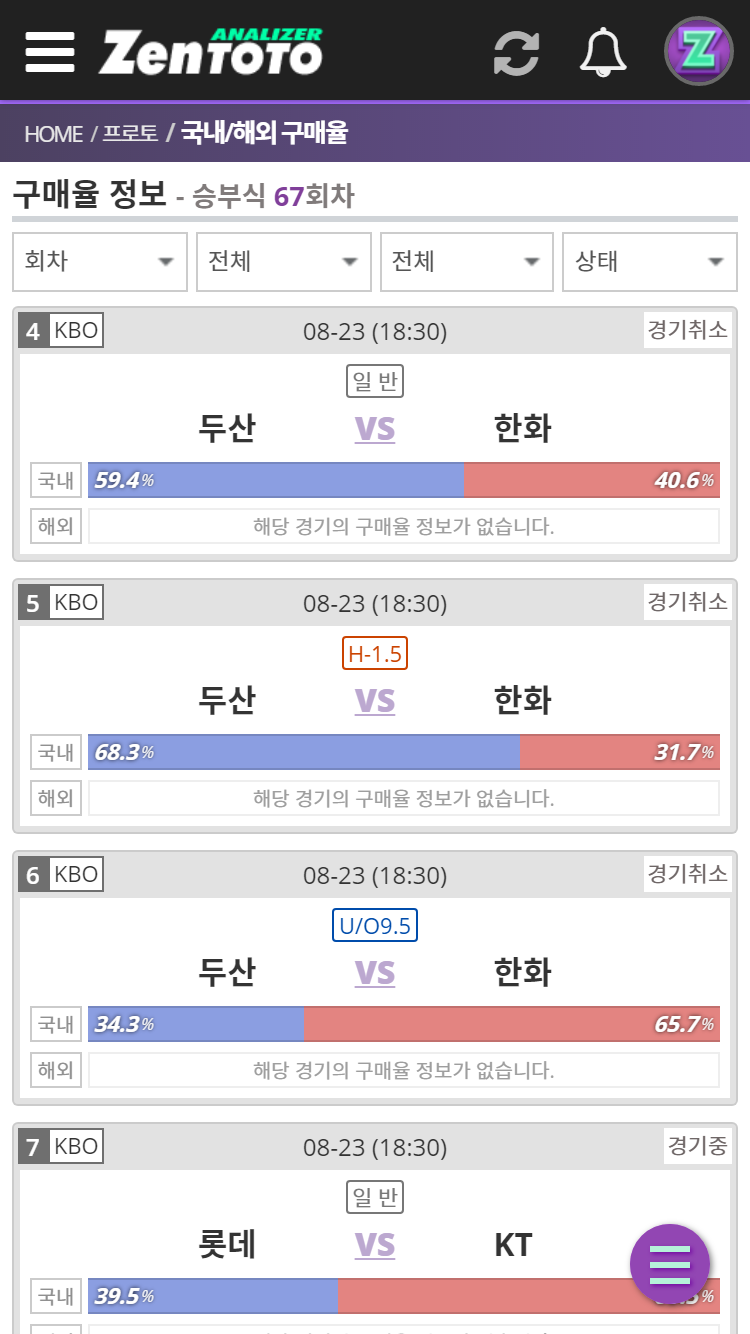This screenshot has width=750, height=1334.
Task: Open 프로토 breadcrumb link
Action: pos(130,133)
